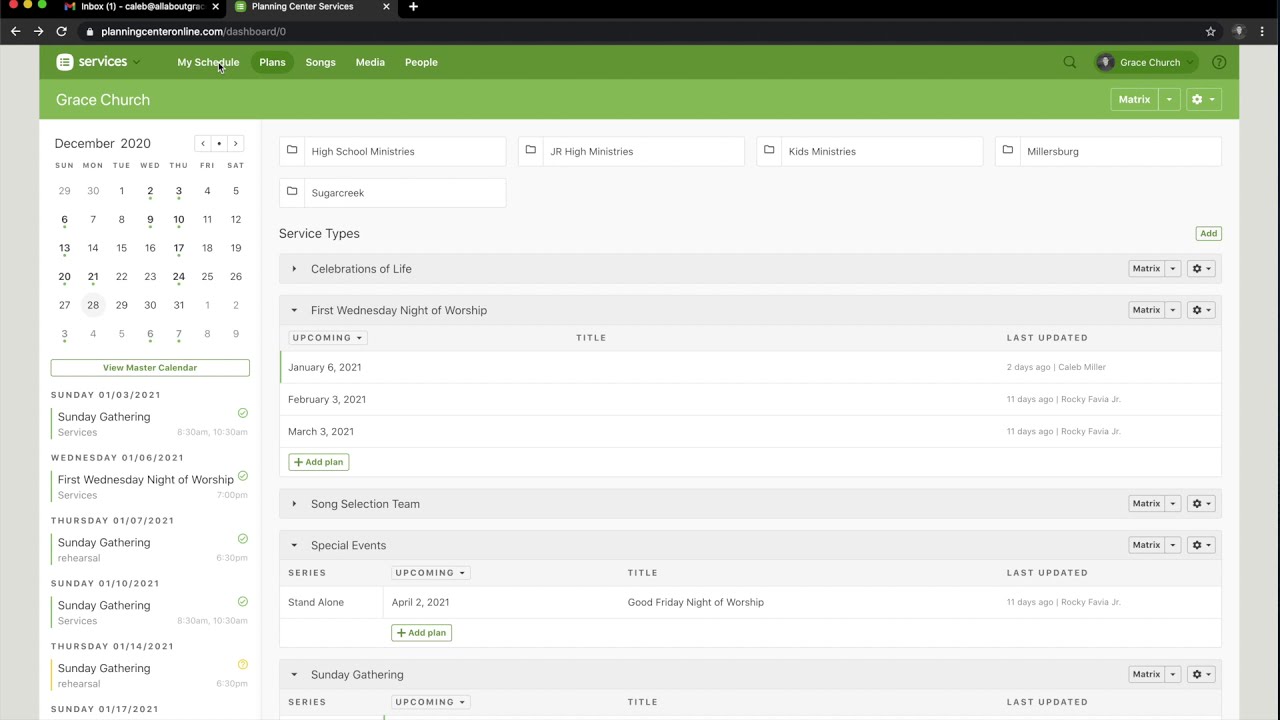
Task: Open a new browser tab
Action: pyautogui.click(x=413, y=7)
